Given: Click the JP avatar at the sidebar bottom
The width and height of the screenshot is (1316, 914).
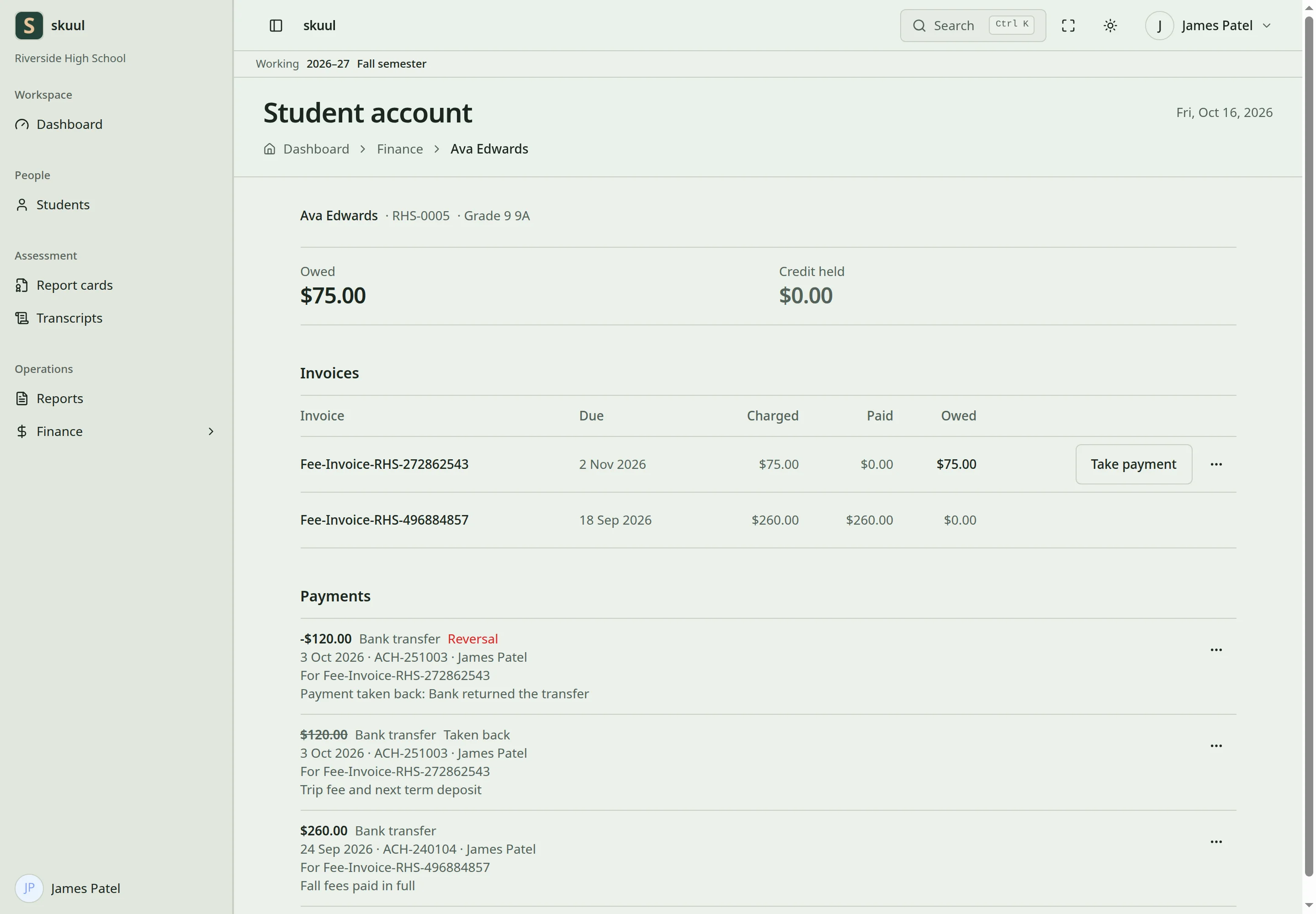Looking at the screenshot, I should click(x=29, y=888).
